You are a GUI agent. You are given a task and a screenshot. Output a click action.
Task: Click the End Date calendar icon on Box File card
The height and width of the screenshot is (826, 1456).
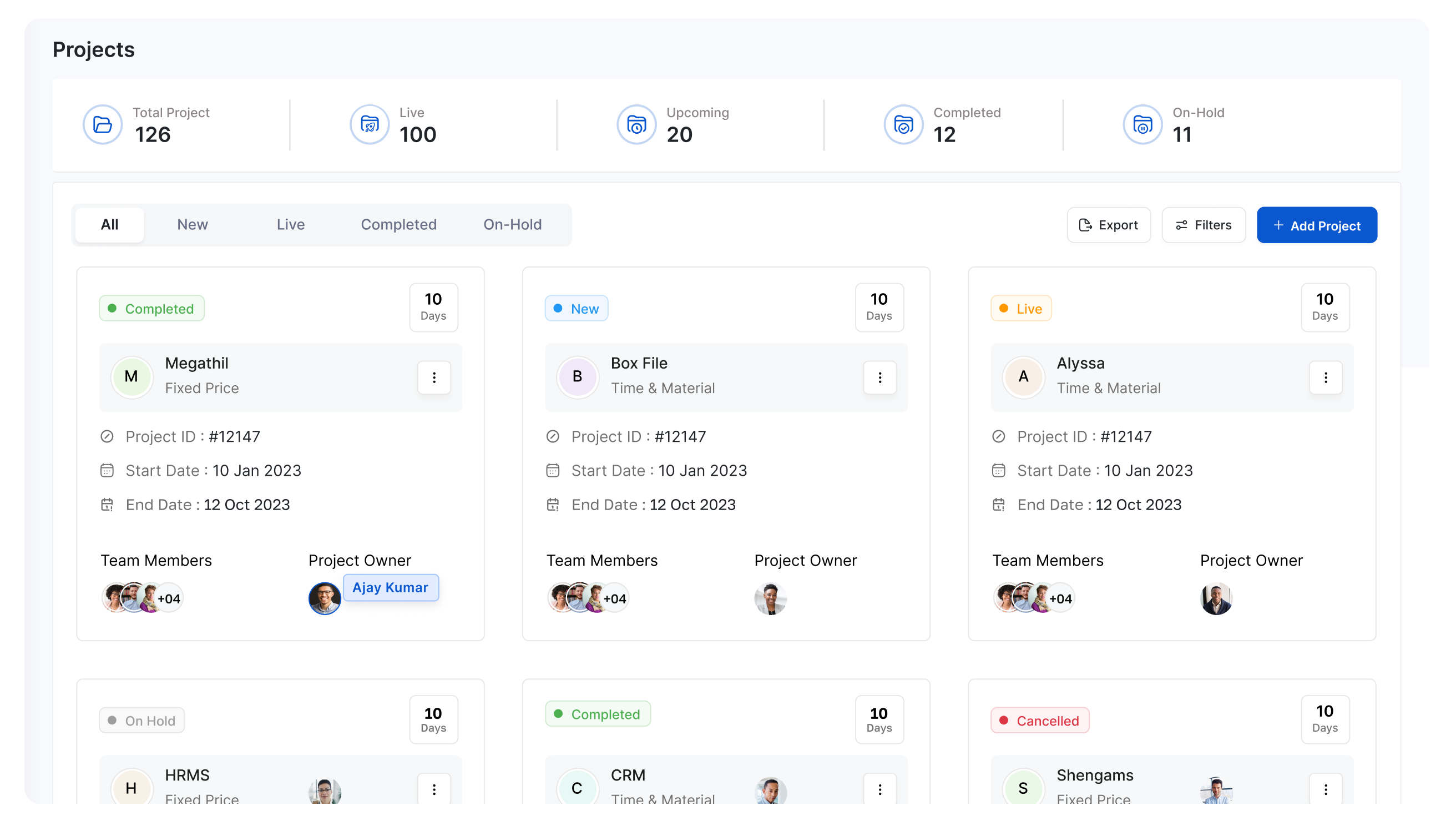tap(553, 505)
